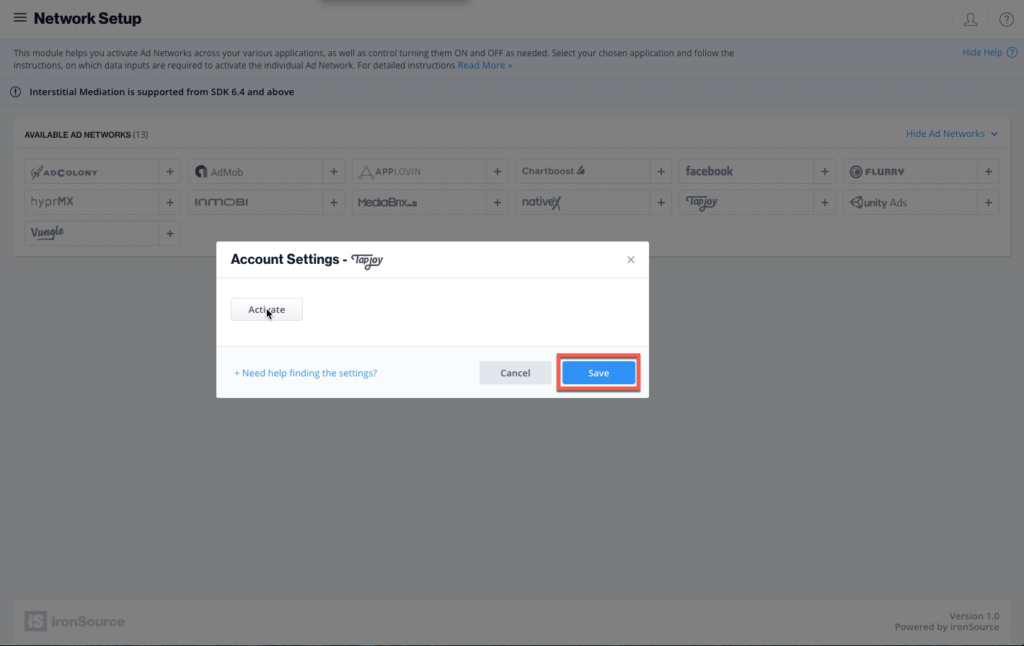1024x646 pixels.
Task: Click the plus next to Flurry
Action: click(x=989, y=172)
